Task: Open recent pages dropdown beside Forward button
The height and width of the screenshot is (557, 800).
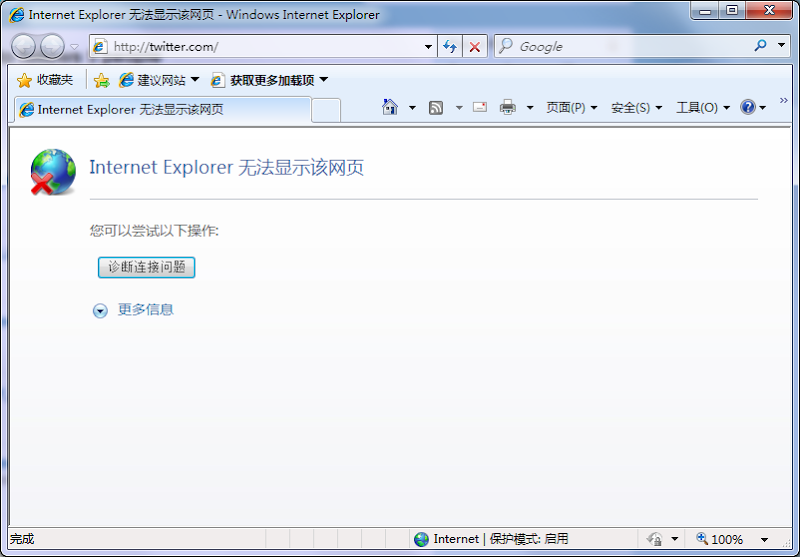Action: [x=74, y=47]
